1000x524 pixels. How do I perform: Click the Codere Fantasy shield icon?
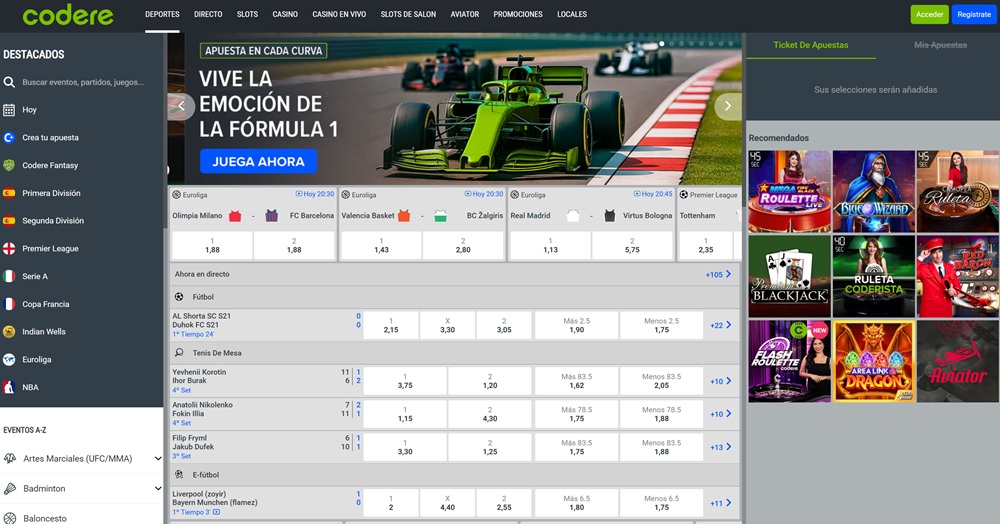point(9,165)
